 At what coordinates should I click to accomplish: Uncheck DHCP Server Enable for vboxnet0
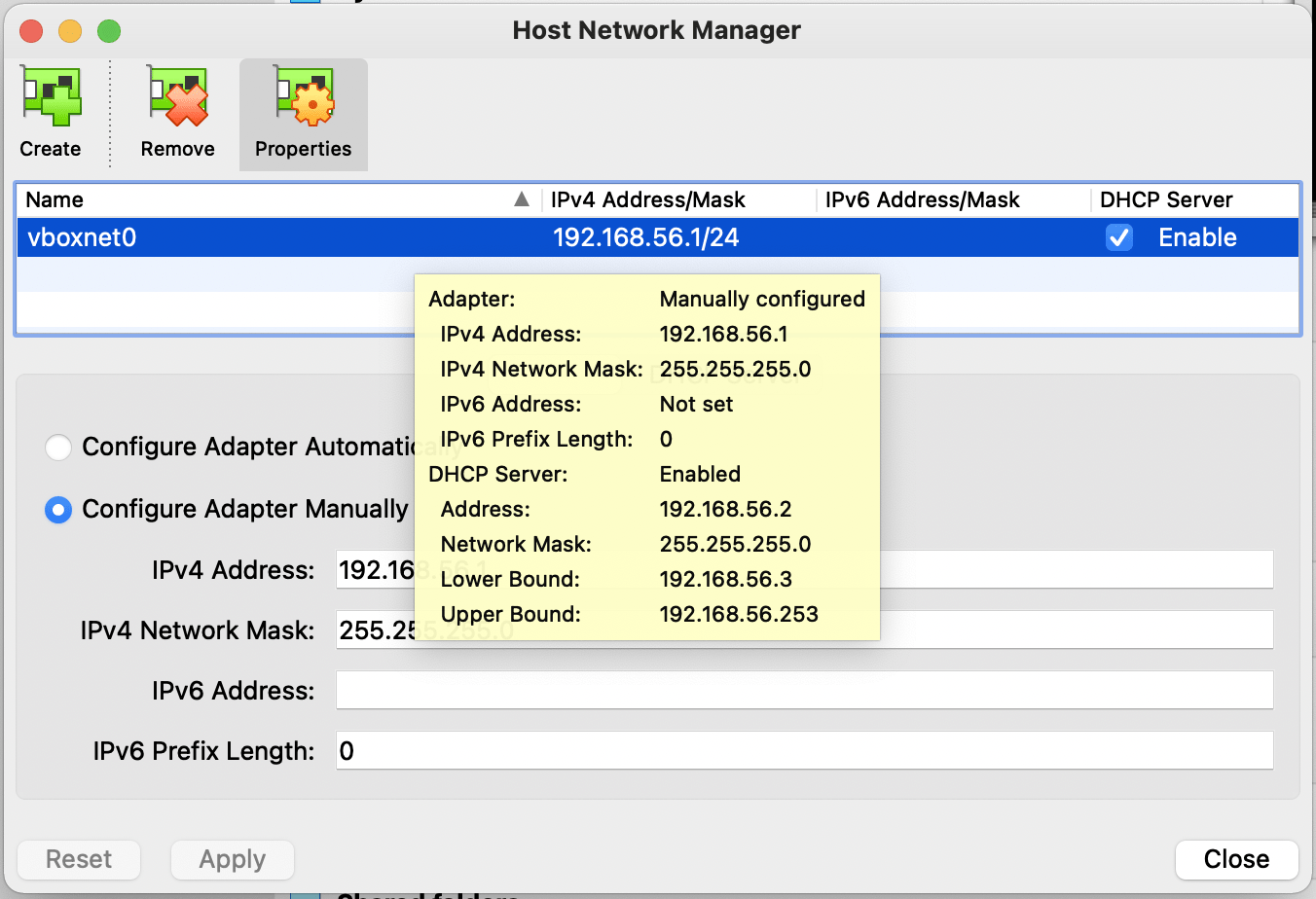coord(1119,237)
